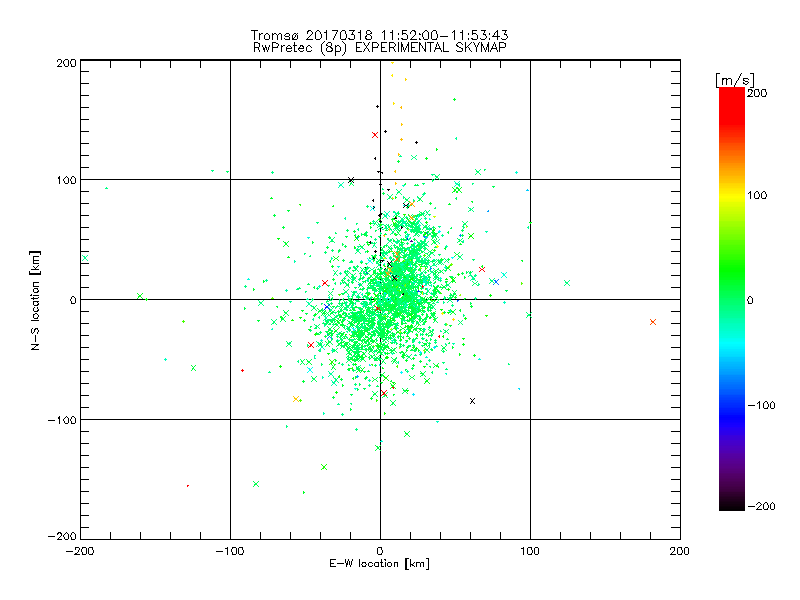The image size is (800, 600).
Task: Click the isolated black cross in the lower-right quadrant
Action: click(472, 401)
